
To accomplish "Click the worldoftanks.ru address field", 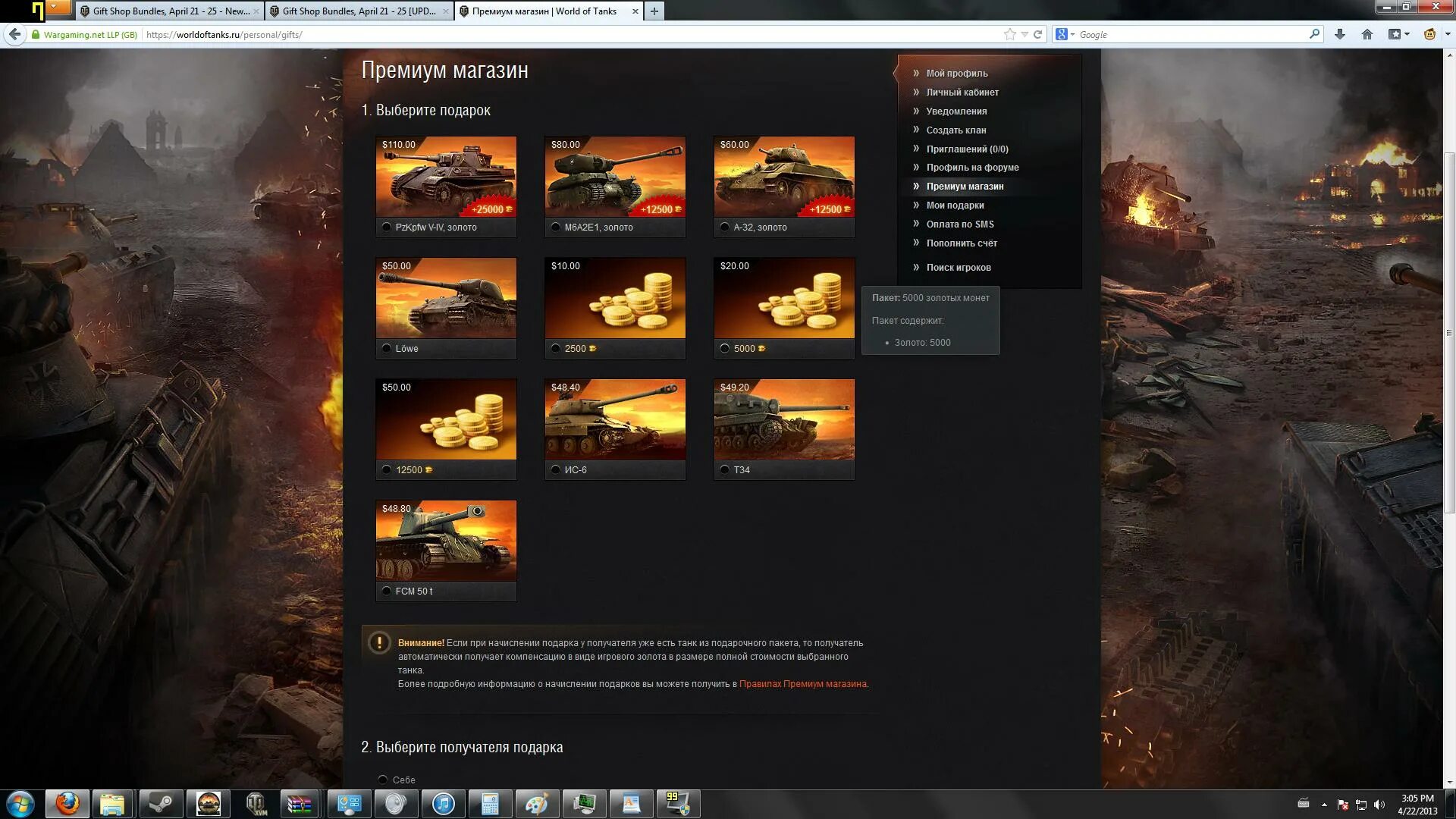I will [x=569, y=35].
